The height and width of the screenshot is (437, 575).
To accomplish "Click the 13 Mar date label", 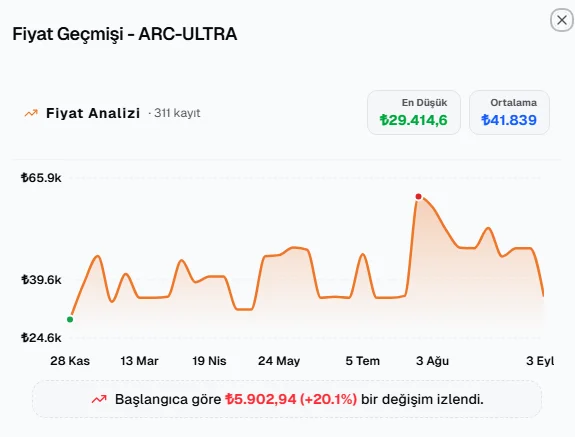I will coord(139,361).
